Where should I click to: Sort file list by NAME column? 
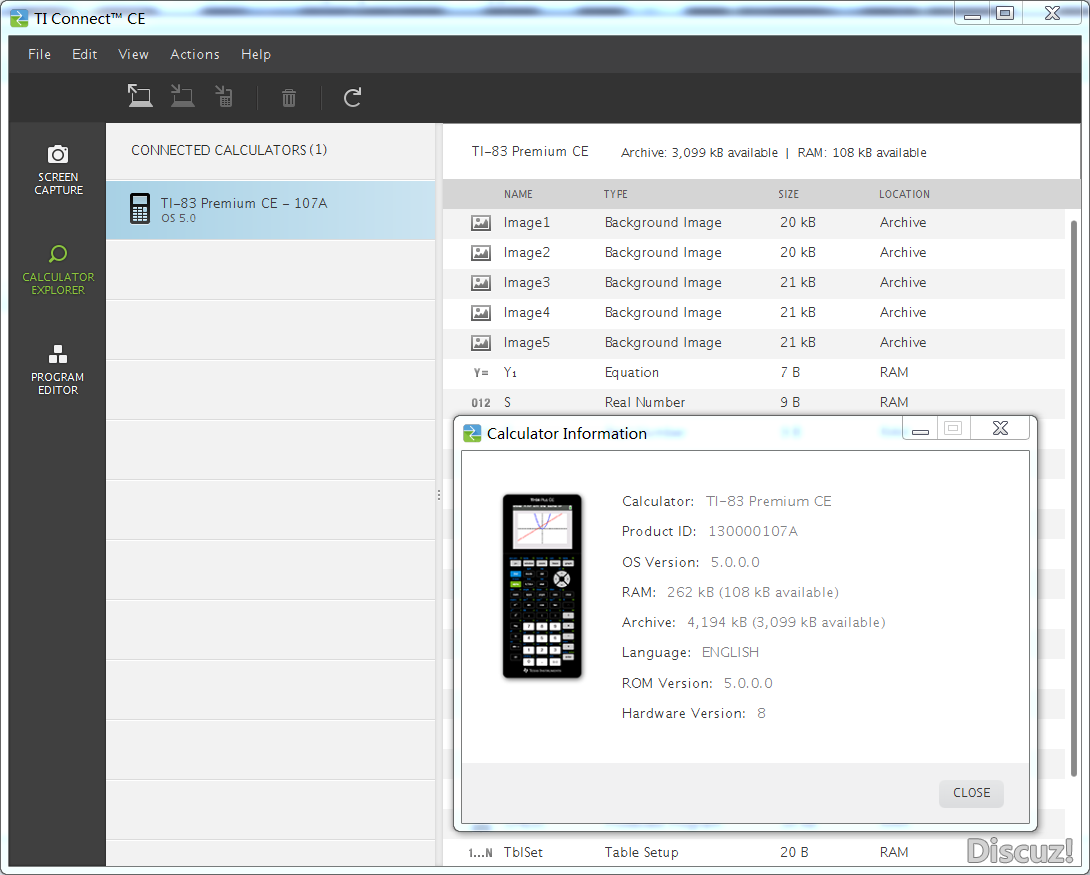coord(518,195)
